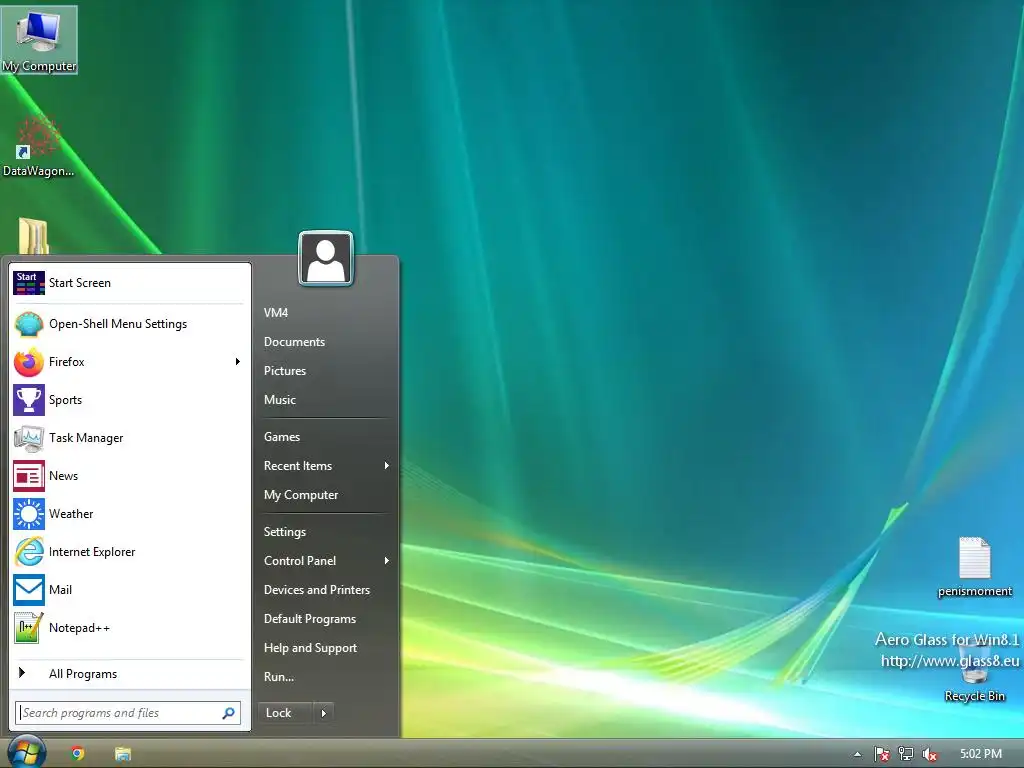Click the Windows Start orb
The height and width of the screenshot is (768, 1024).
tap(26, 752)
